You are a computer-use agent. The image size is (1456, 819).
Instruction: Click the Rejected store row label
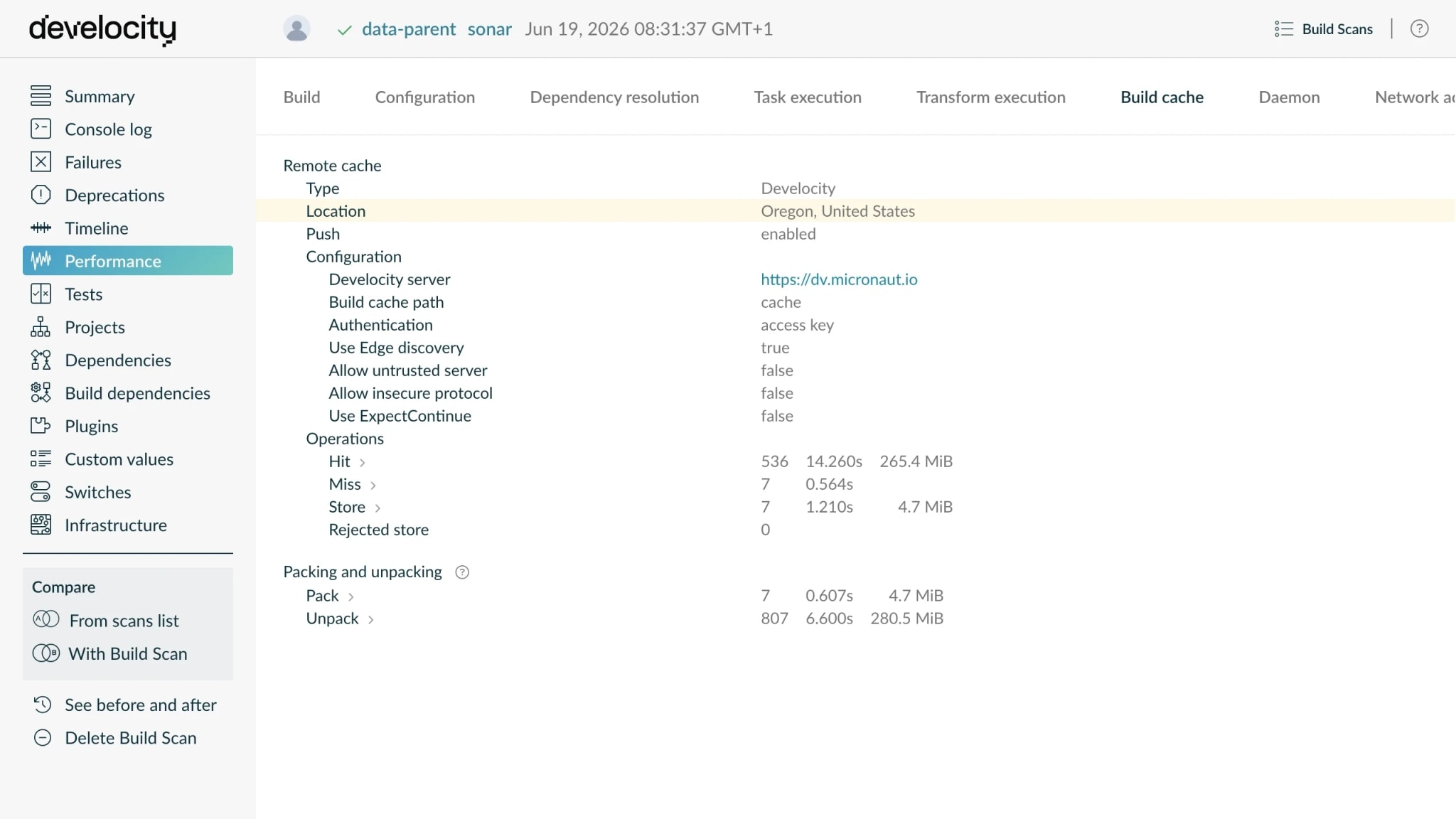coord(378,529)
